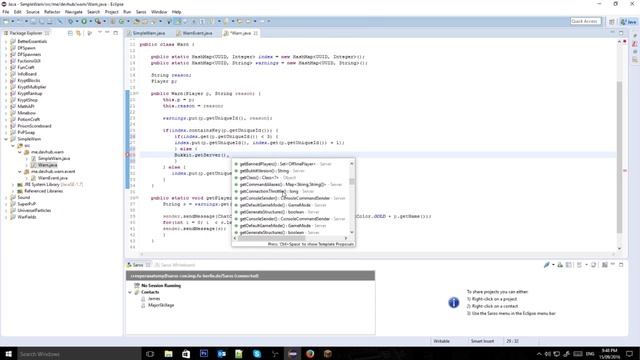Maximize the Saros view panel
This screenshot has width=640, height=360.
[621, 265]
